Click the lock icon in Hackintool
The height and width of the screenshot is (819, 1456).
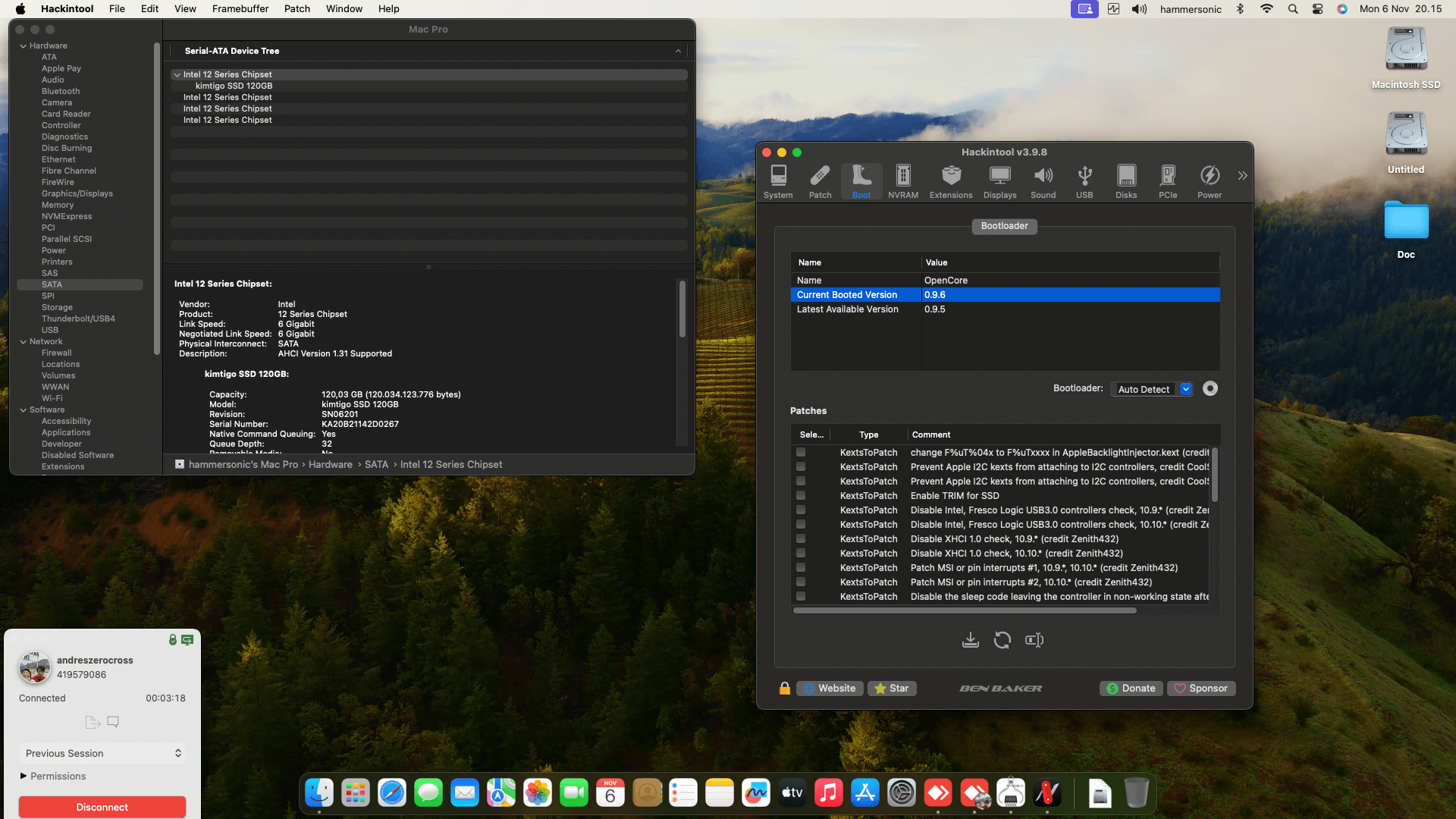(x=785, y=689)
